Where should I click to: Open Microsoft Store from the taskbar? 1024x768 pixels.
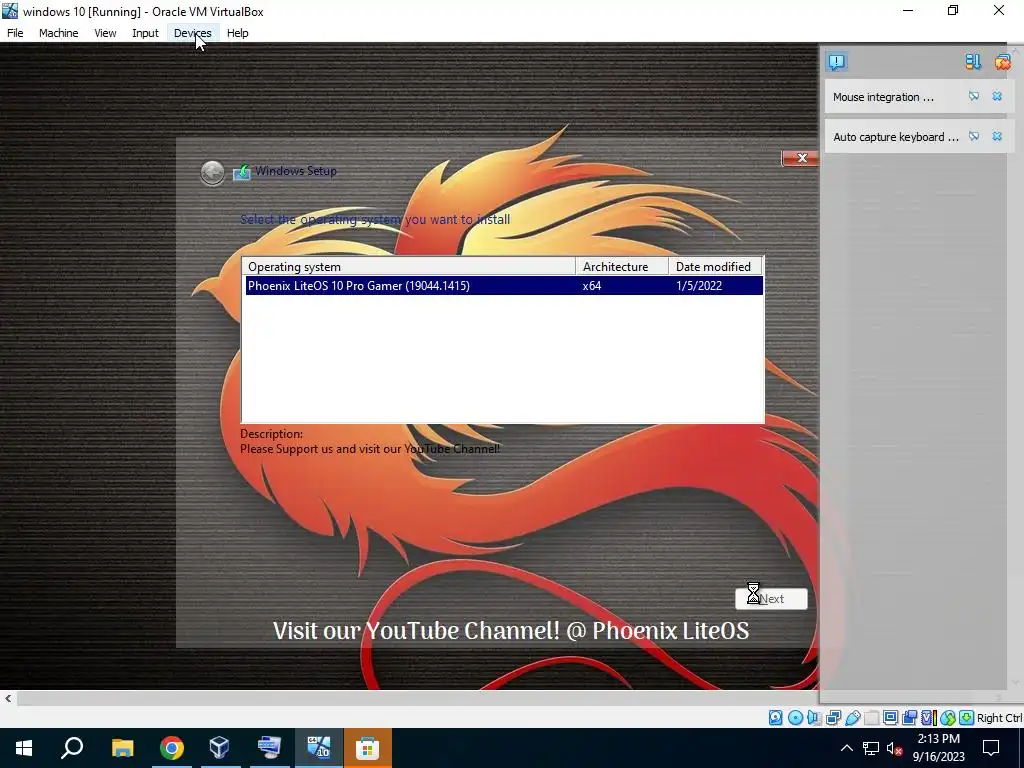pyautogui.click(x=368, y=748)
